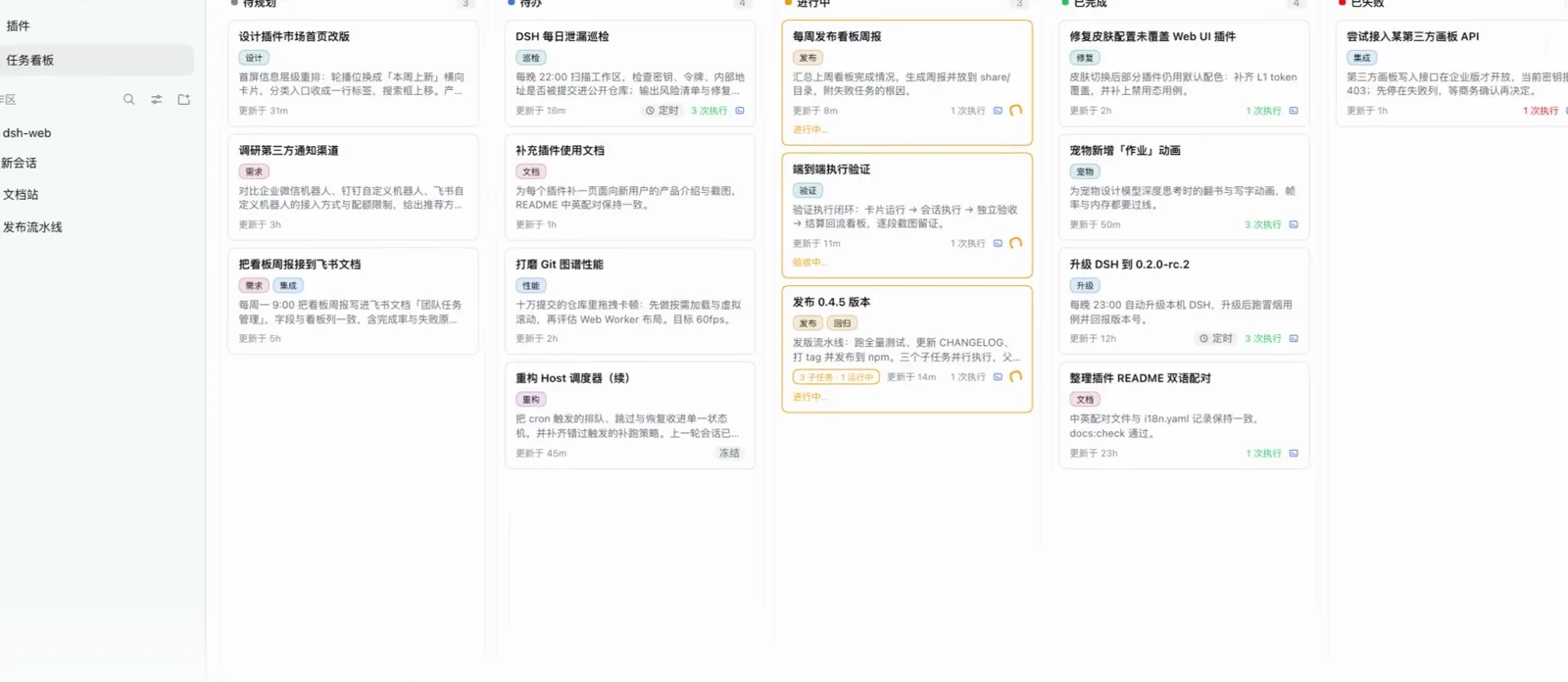Click 更新于 23h on 整理插件 README card
The width and height of the screenshot is (1568, 682).
coord(1094,453)
